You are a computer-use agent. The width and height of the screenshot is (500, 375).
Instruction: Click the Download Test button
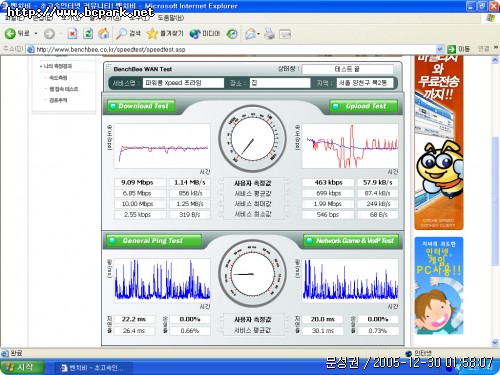[x=142, y=106]
